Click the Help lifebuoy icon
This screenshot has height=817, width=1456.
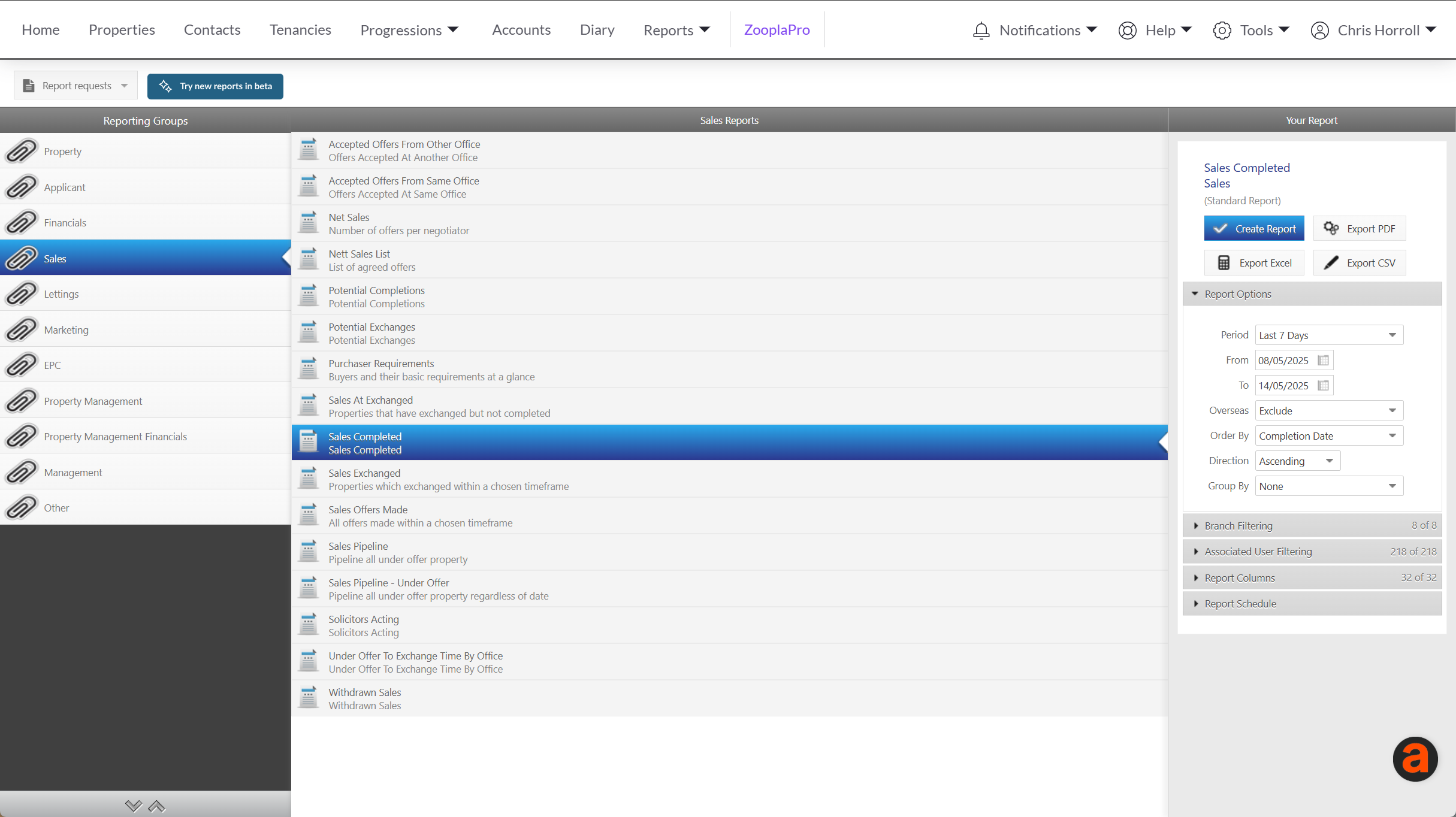[x=1127, y=30]
